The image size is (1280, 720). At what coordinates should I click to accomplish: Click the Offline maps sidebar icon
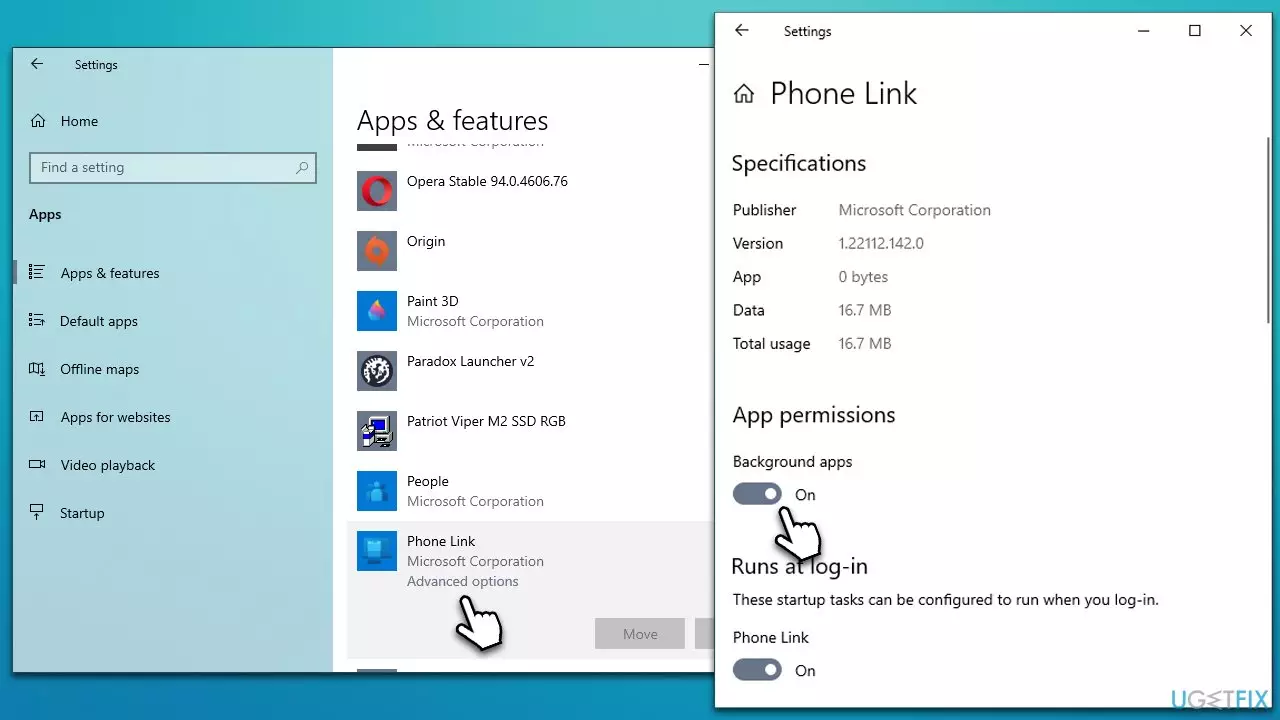pyautogui.click(x=37, y=368)
